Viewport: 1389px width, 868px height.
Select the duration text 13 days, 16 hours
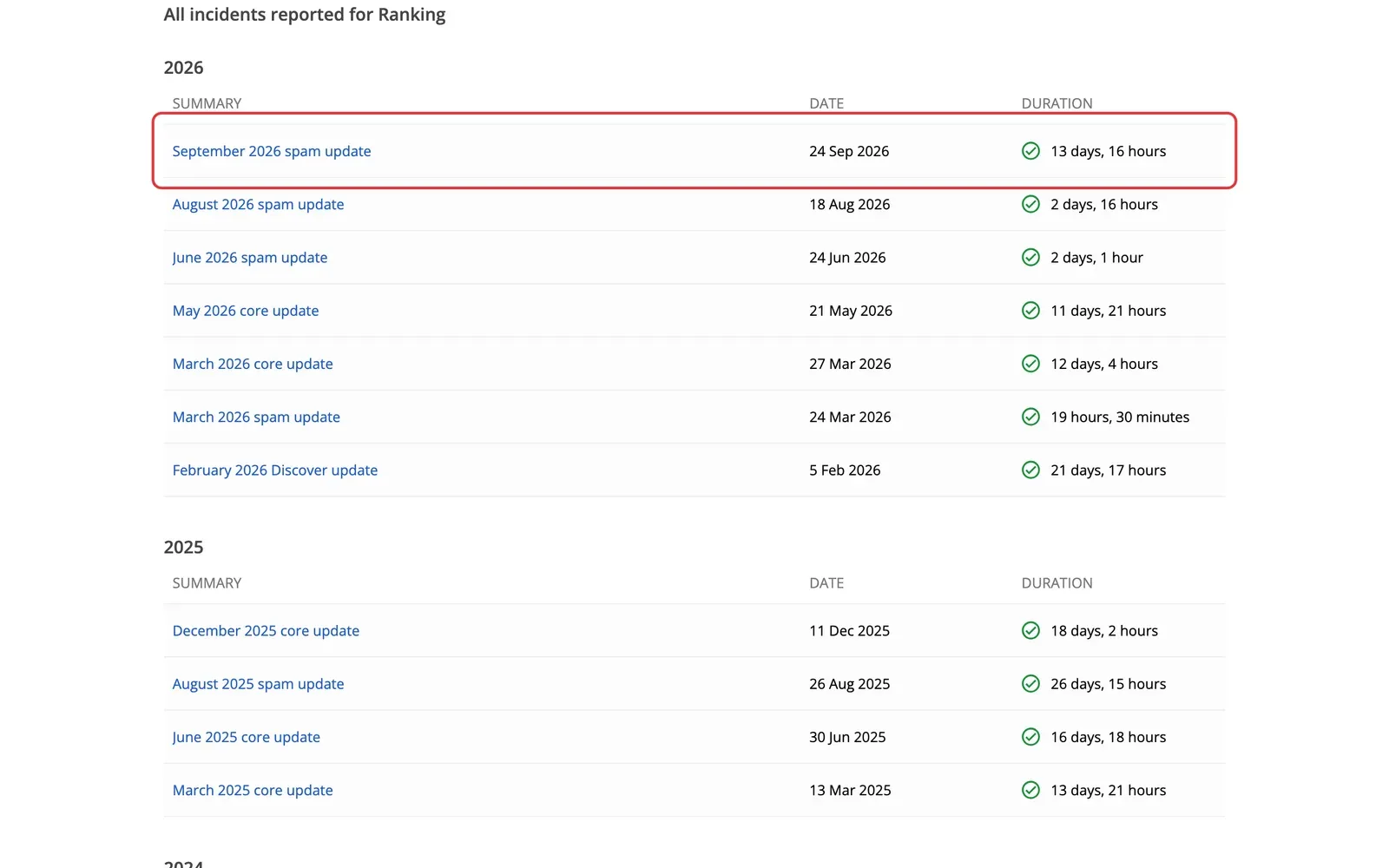[1109, 151]
